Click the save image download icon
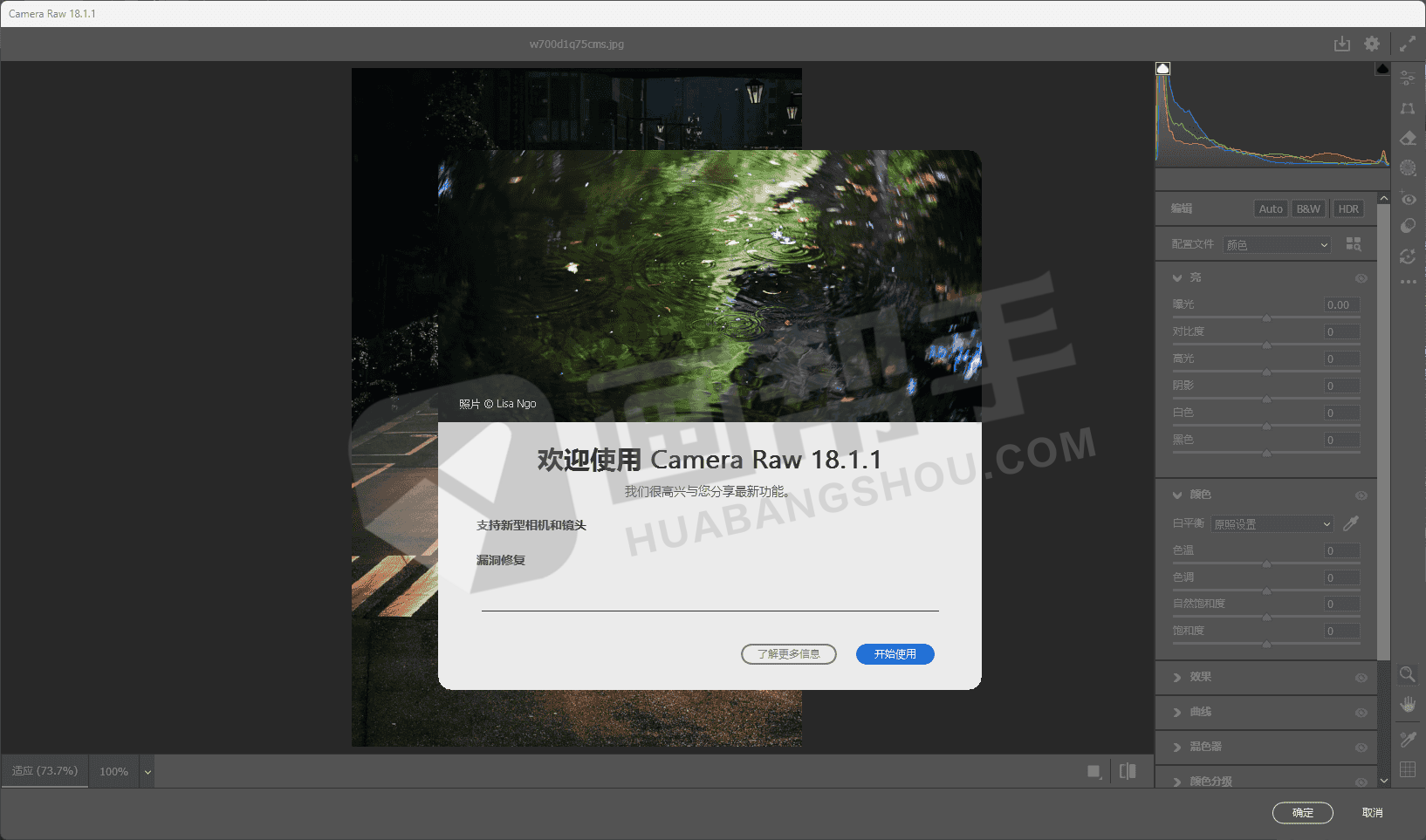This screenshot has height=840, width=1426. tap(1342, 44)
